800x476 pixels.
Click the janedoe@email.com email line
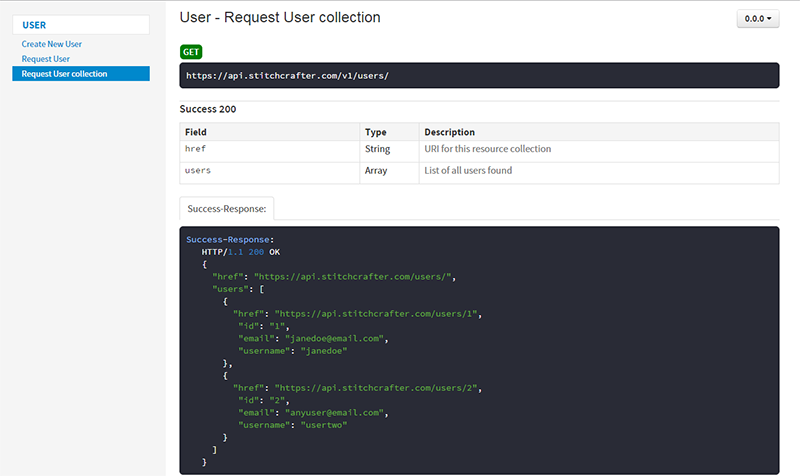coord(313,338)
